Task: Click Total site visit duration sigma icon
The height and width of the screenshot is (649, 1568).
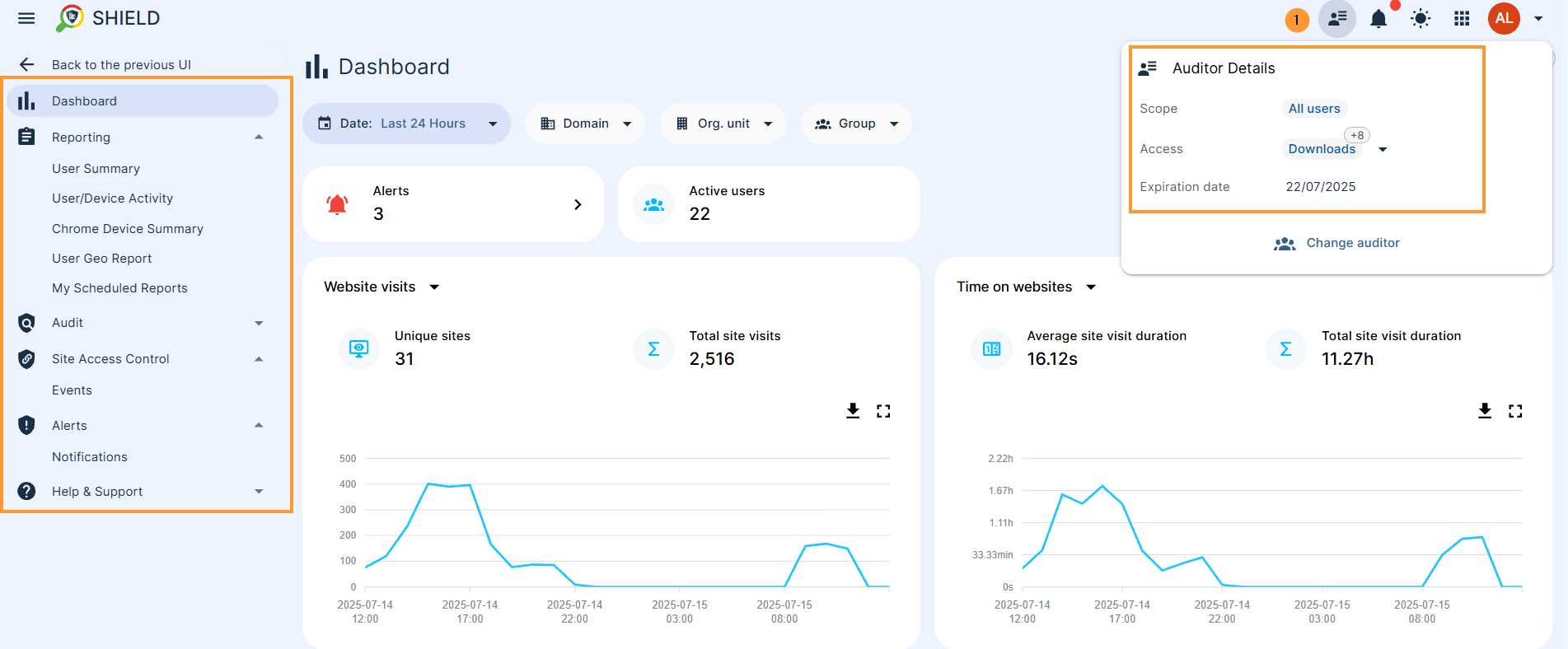Action: pyautogui.click(x=1285, y=348)
